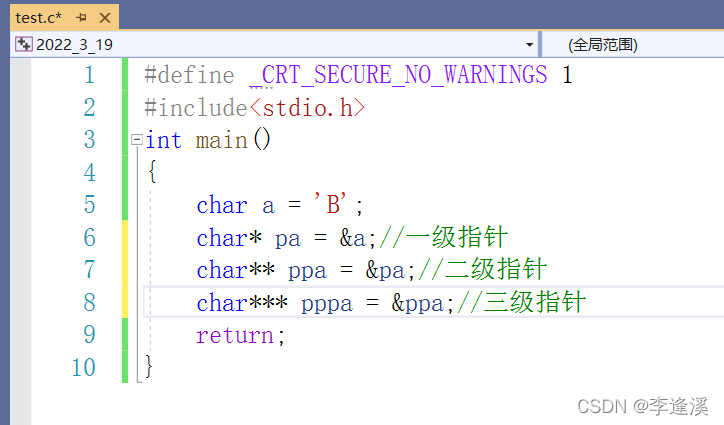This screenshot has width=724, height=425.
Task: Click the #include directive on line 2
Action: tap(196, 108)
